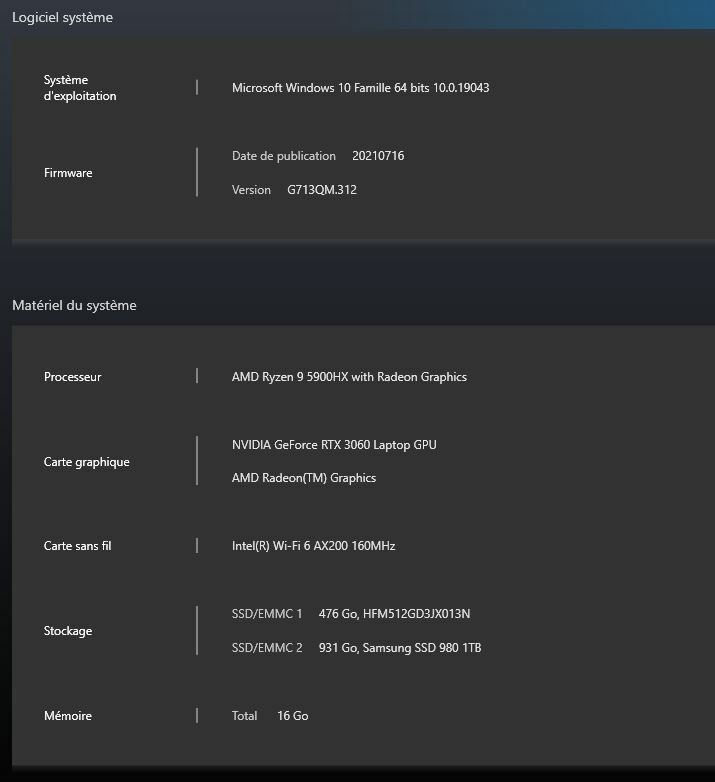Click the NVIDIA GeForce RTX 3060 entry
This screenshot has width=715, height=782.
pyautogui.click(x=334, y=445)
